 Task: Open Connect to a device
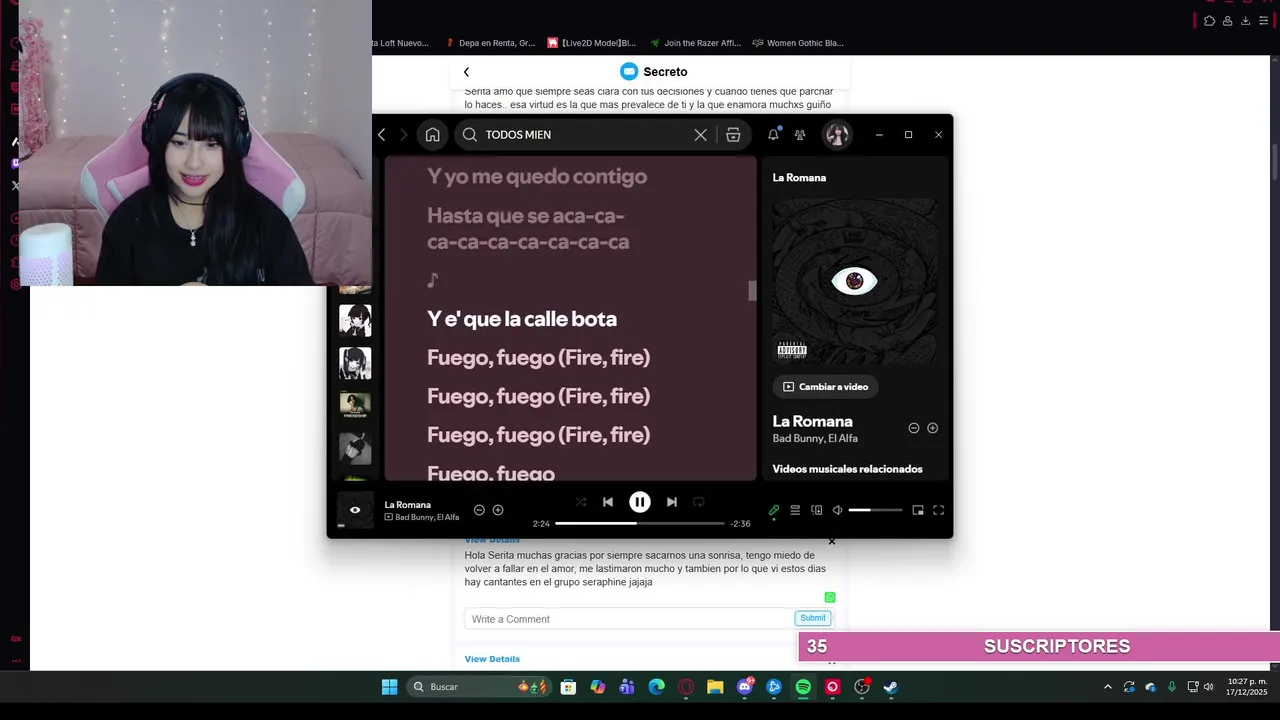click(x=817, y=510)
